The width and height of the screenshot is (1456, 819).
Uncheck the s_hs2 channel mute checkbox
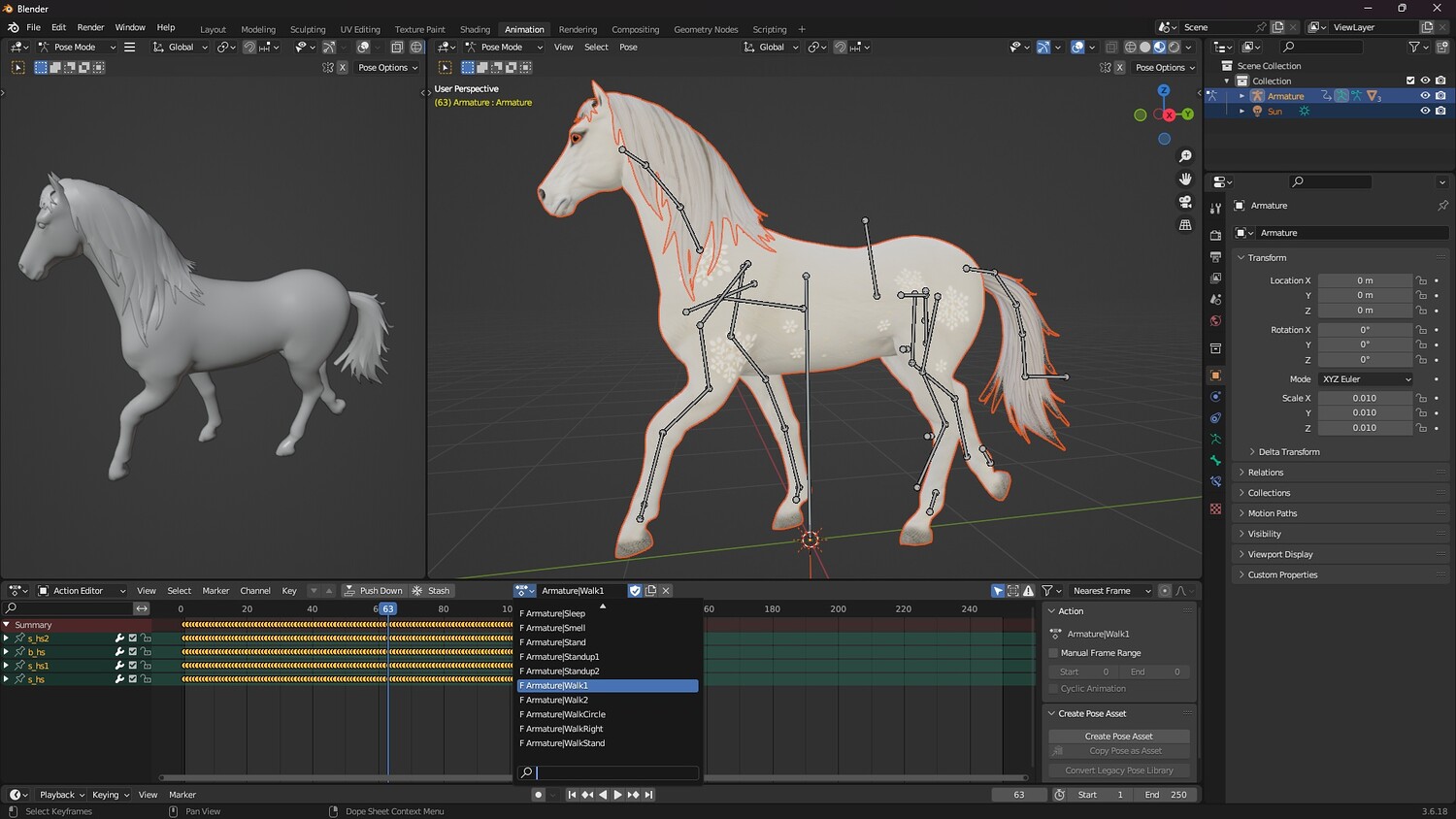pos(133,639)
